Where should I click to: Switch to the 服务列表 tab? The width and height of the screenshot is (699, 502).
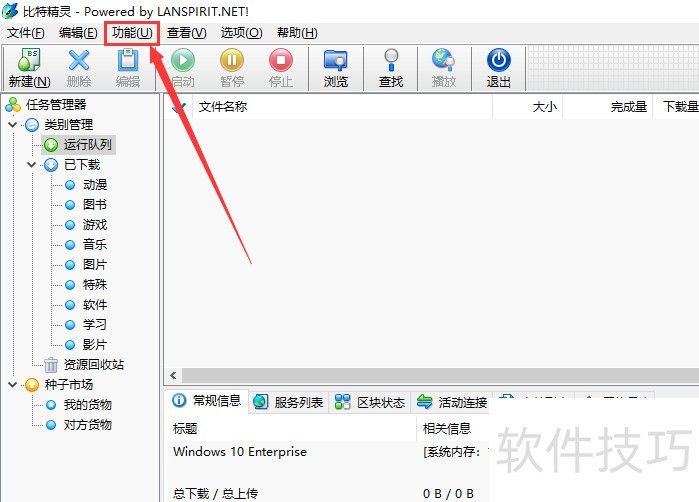coord(288,402)
